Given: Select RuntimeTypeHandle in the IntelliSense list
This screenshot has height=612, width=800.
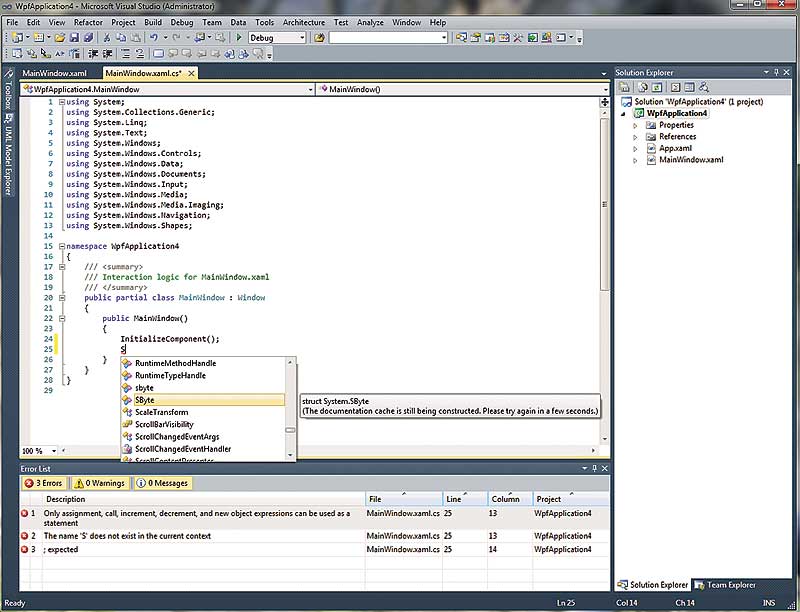Looking at the screenshot, I should tap(203, 375).
